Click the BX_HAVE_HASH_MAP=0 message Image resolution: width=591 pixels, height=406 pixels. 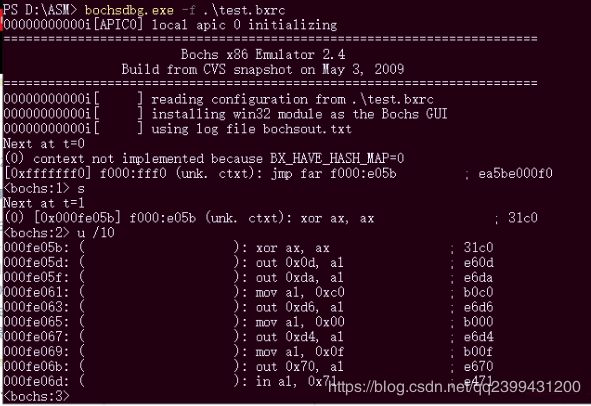[x=204, y=159]
